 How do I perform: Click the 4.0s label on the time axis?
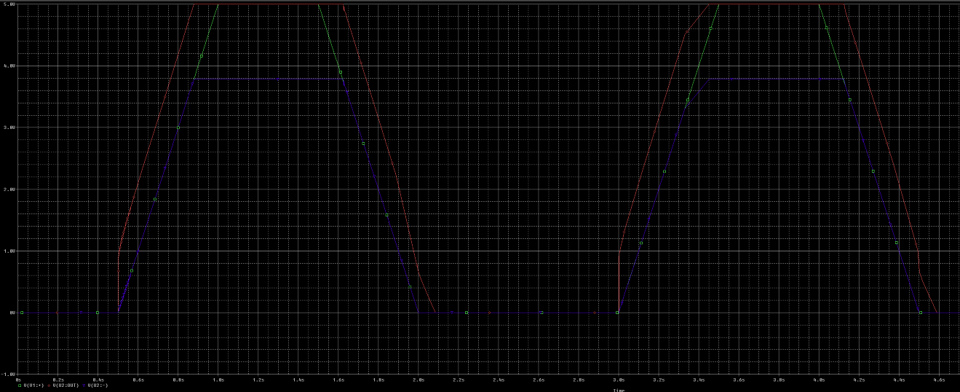[819, 380]
